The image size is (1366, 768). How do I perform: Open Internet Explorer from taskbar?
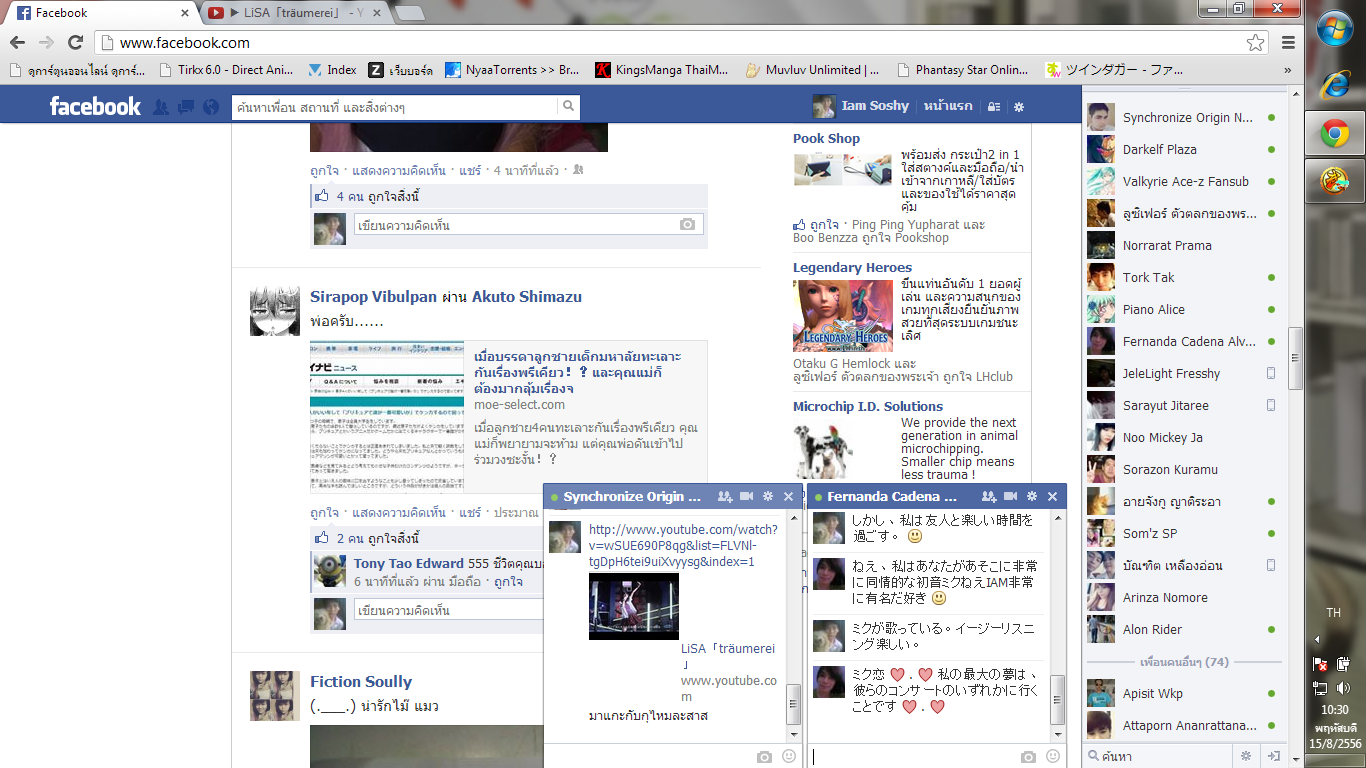1334,84
